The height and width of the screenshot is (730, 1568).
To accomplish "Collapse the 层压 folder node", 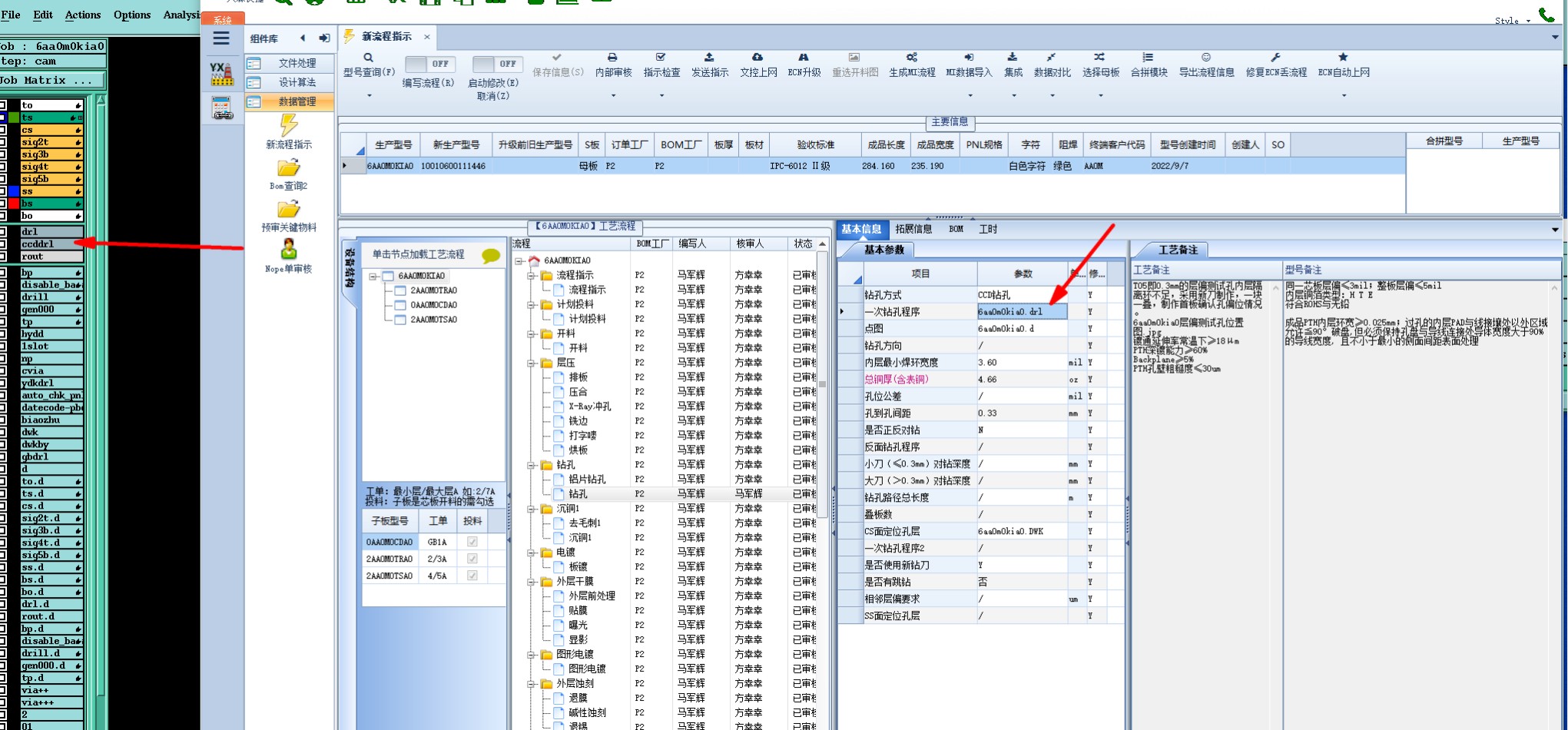I will 531,363.
